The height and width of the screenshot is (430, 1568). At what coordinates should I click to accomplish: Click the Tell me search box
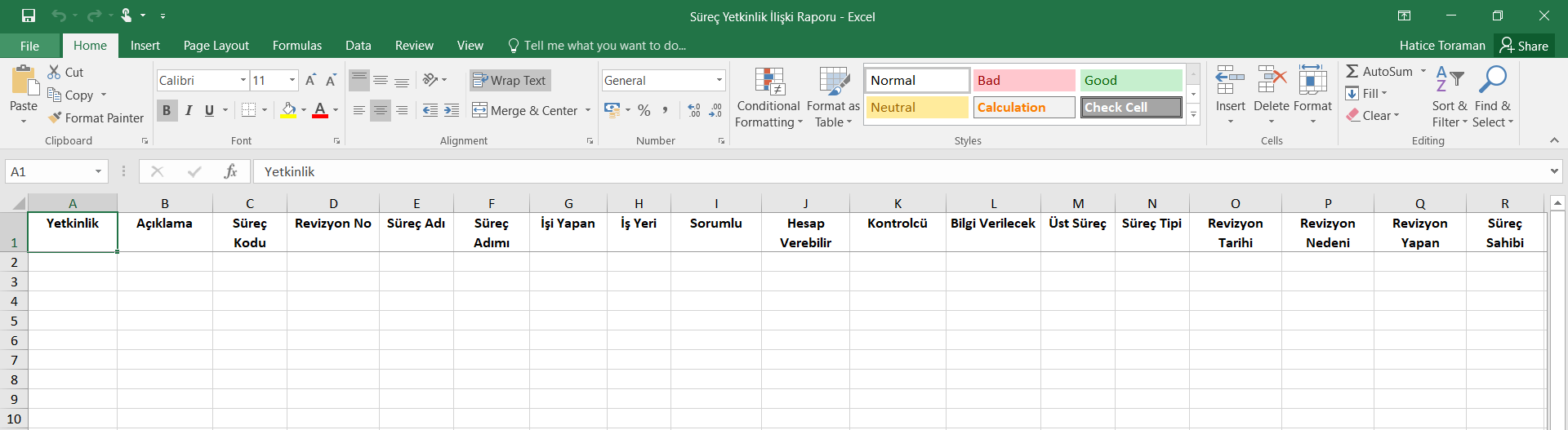click(604, 46)
